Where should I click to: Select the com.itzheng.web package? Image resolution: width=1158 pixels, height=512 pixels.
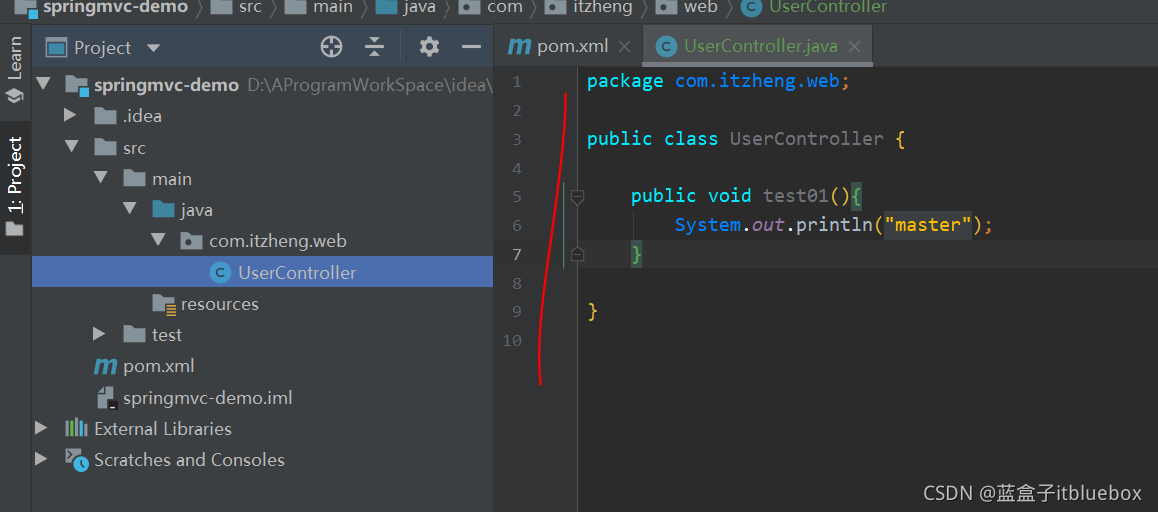click(x=278, y=241)
